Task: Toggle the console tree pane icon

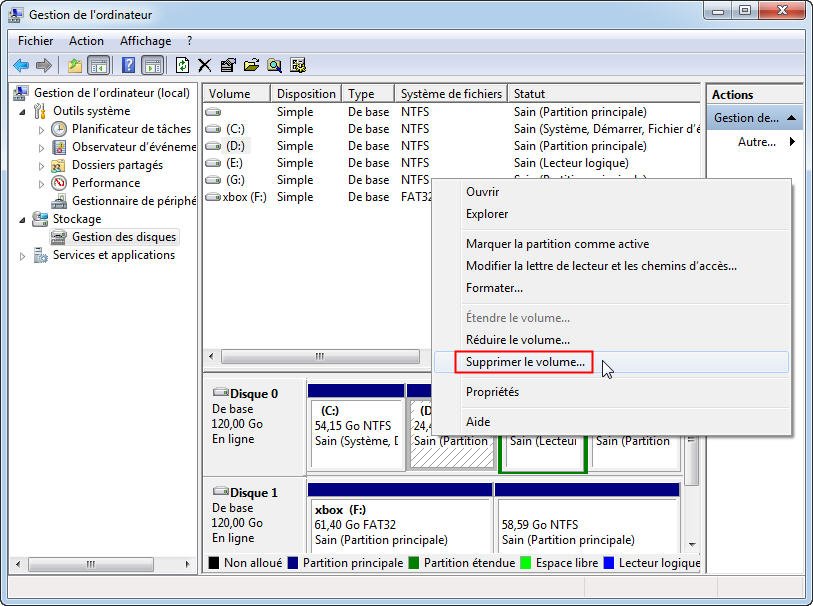Action: 99,65
